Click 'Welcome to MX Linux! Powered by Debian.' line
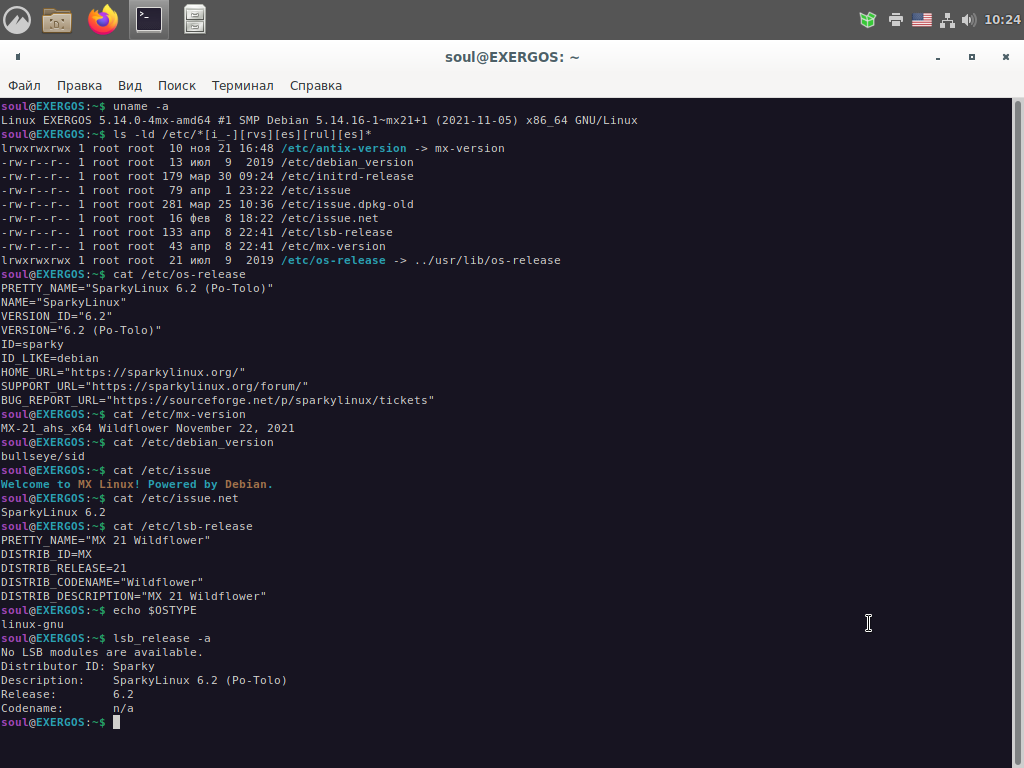Image resolution: width=1024 pixels, height=768 pixels. pyautogui.click(x=136, y=485)
